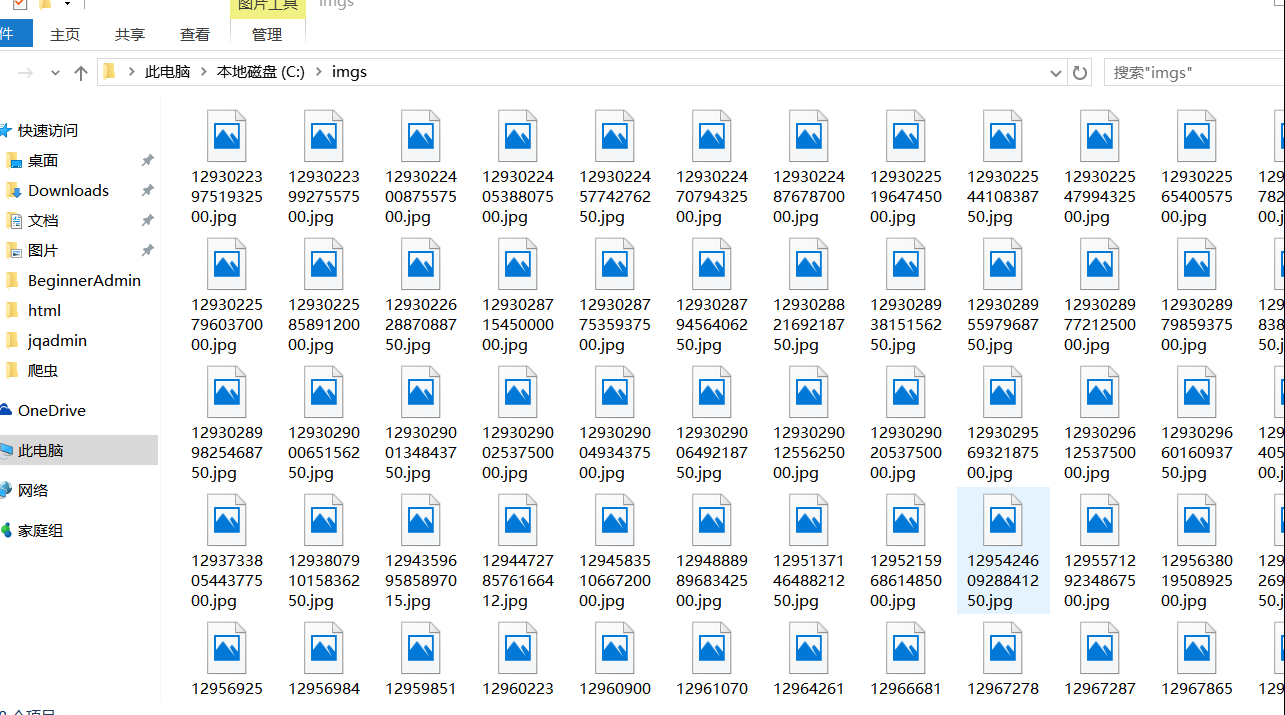This screenshot has height=715, width=1285.
Task: Open 快速访问 in navigation pane
Action: click(47, 130)
